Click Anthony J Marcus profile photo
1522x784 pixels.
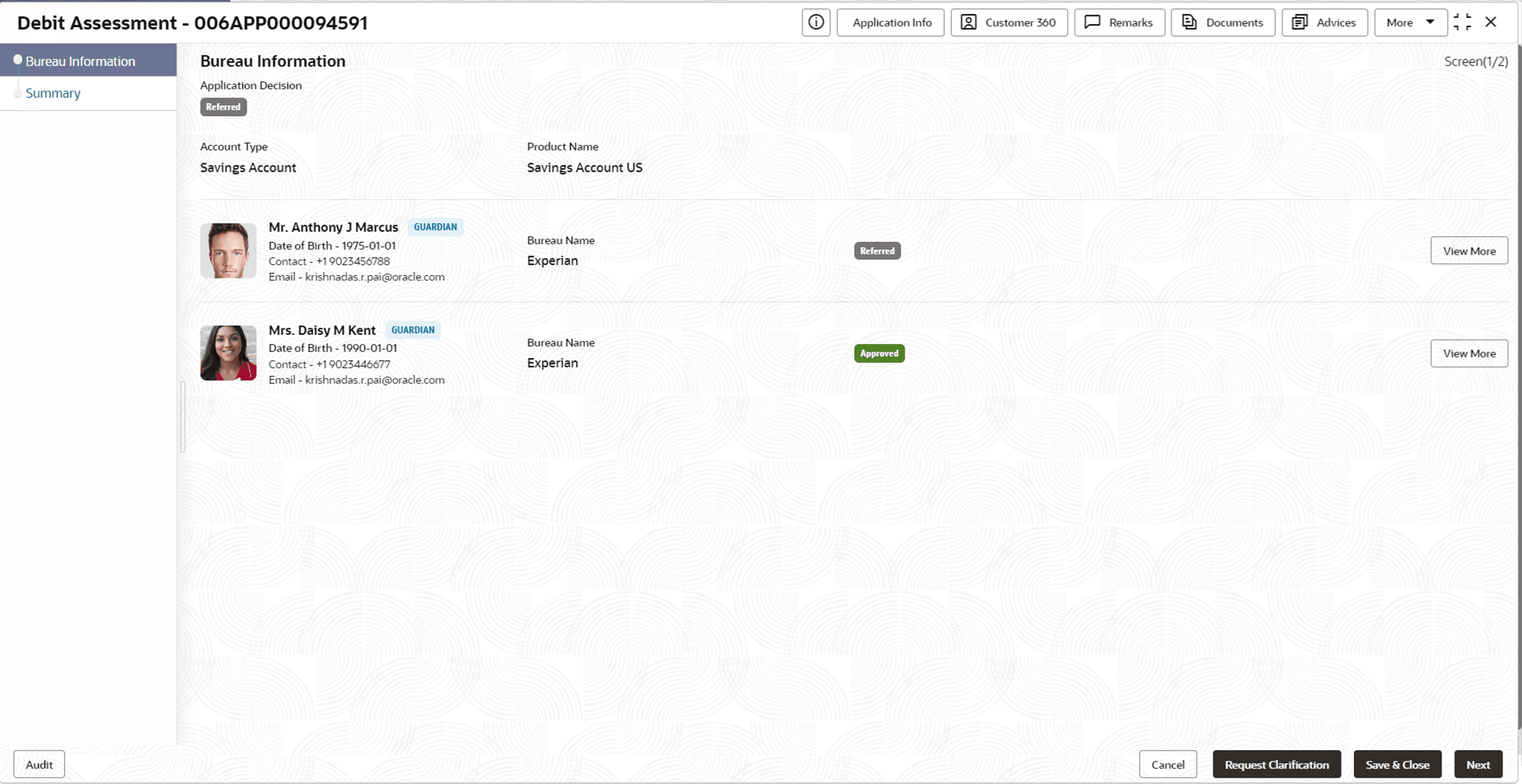[228, 251]
